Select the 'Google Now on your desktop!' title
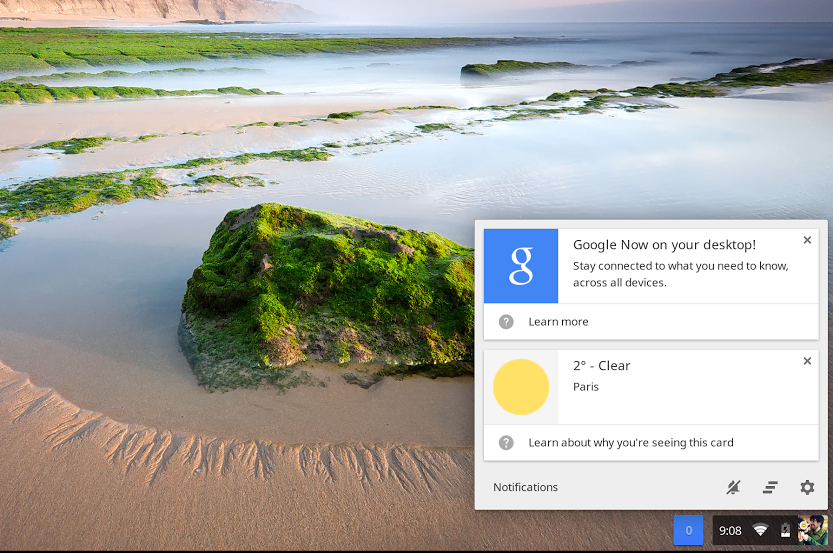Viewport: 833px width, 553px height. pyautogui.click(x=664, y=245)
